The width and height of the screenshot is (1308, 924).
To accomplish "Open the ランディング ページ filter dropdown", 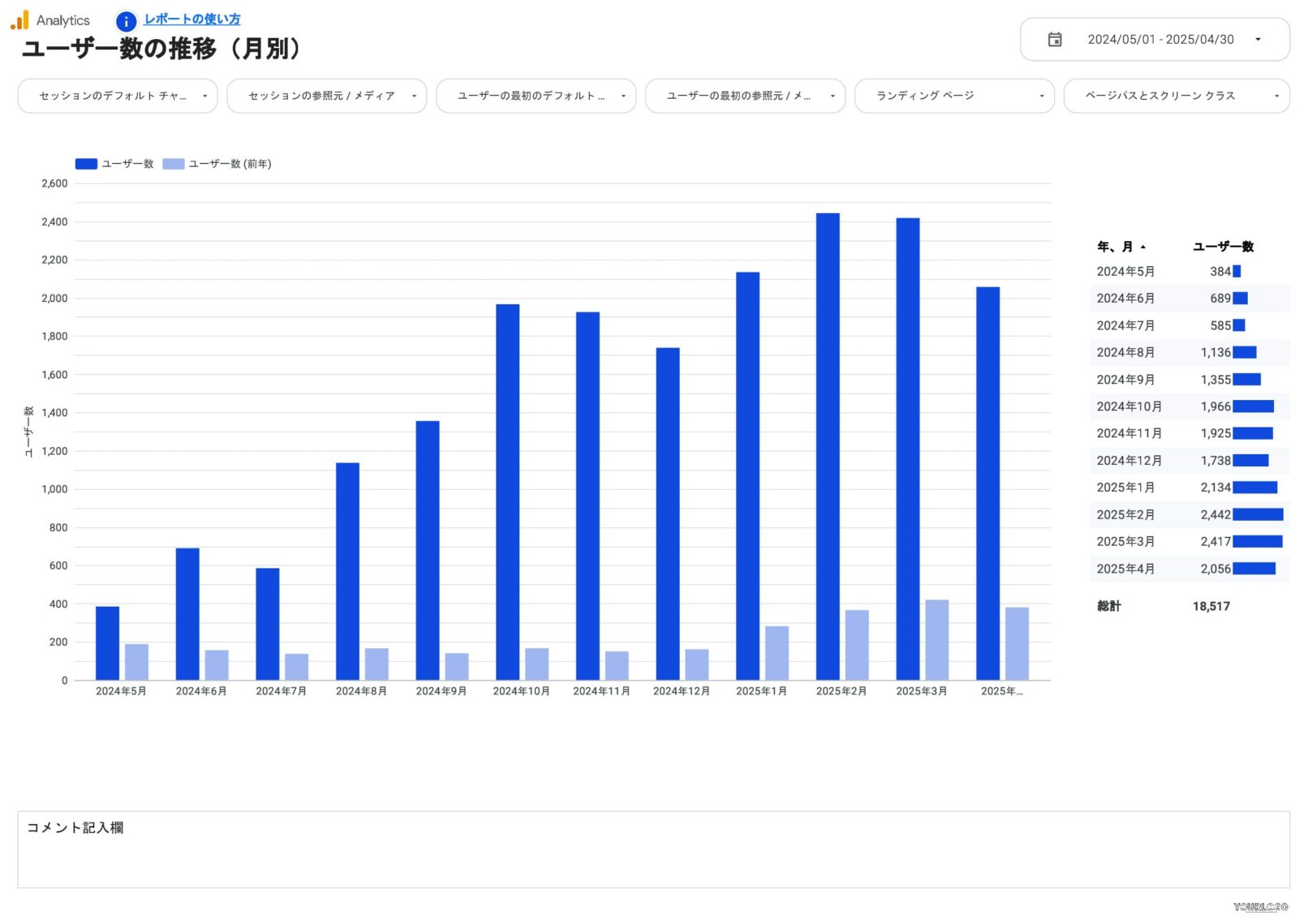I will point(953,96).
